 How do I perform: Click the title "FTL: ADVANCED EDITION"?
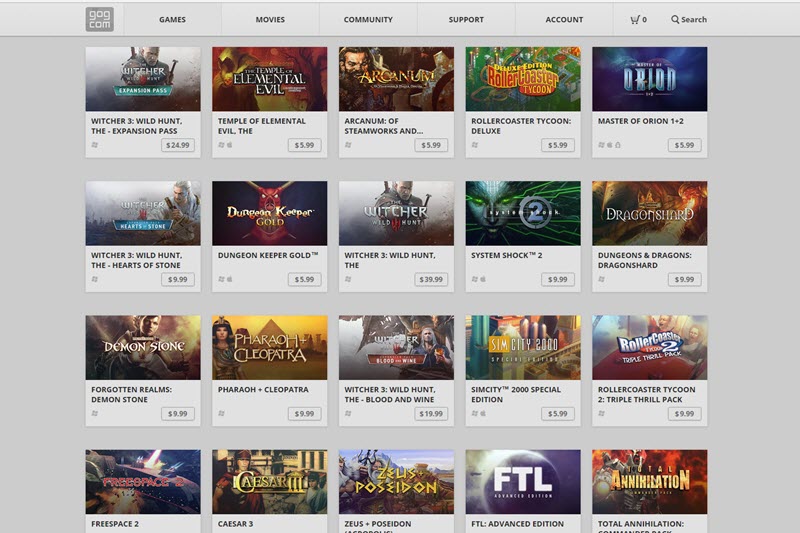517,524
